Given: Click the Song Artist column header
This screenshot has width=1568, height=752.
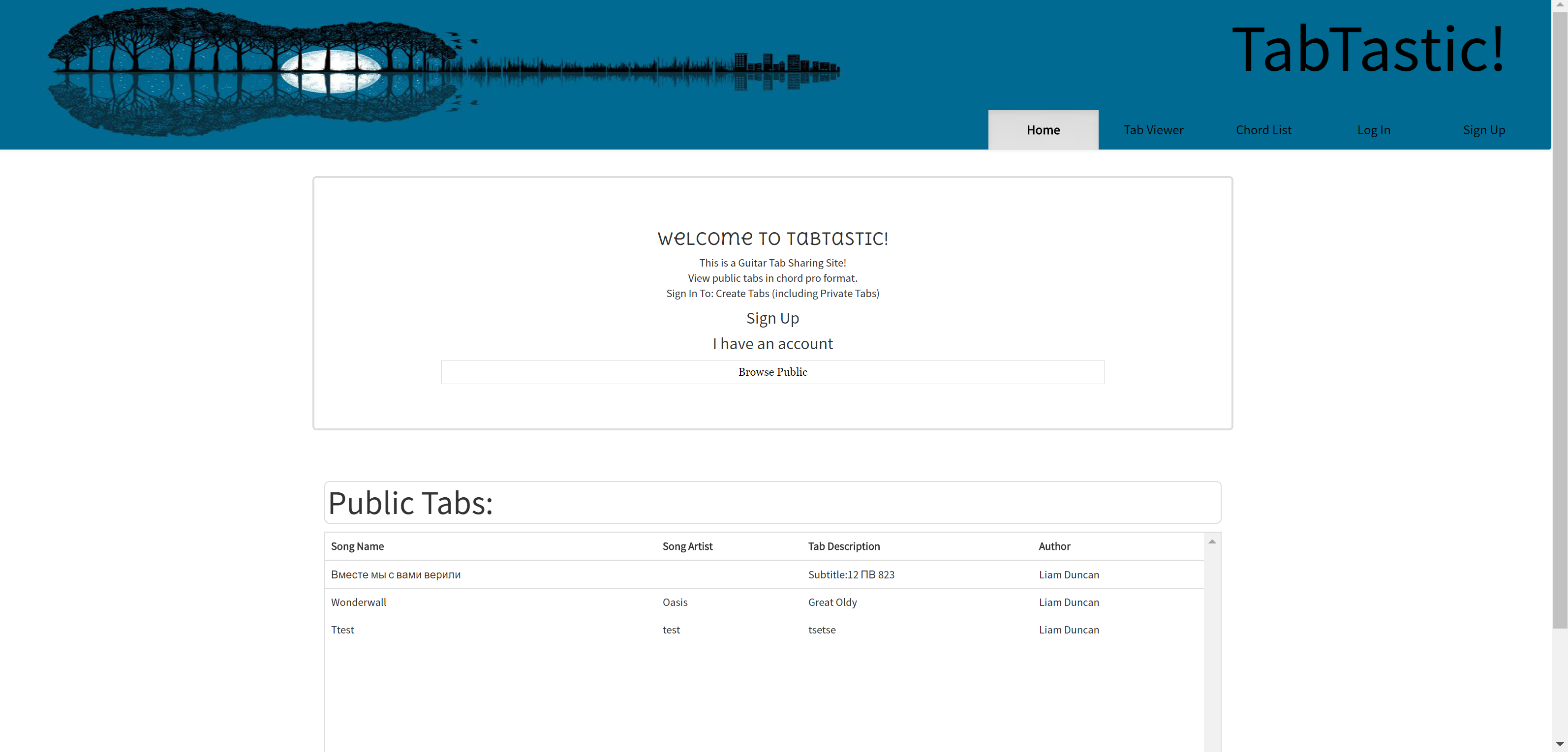Looking at the screenshot, I should [x=687, y=546].
